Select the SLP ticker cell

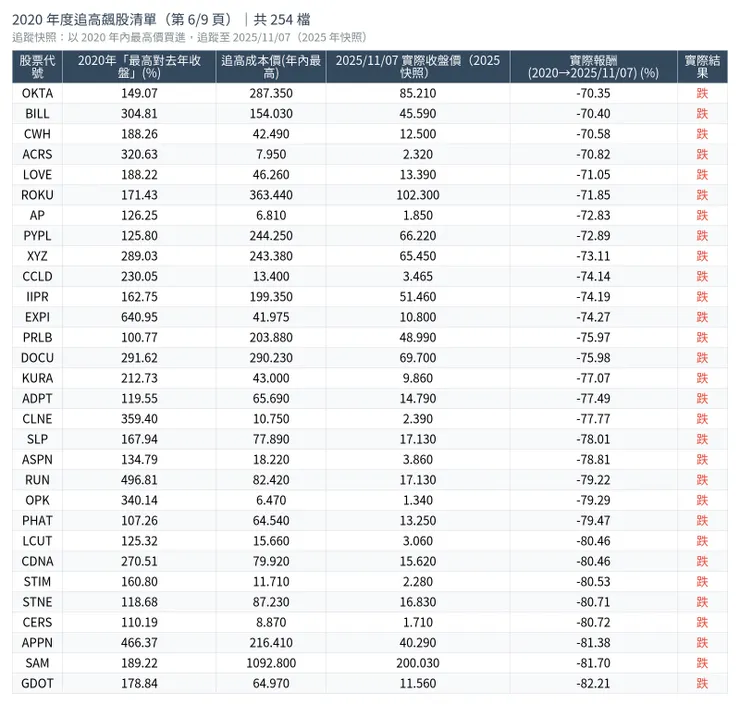pyautogui.click(x=37, y=439)
